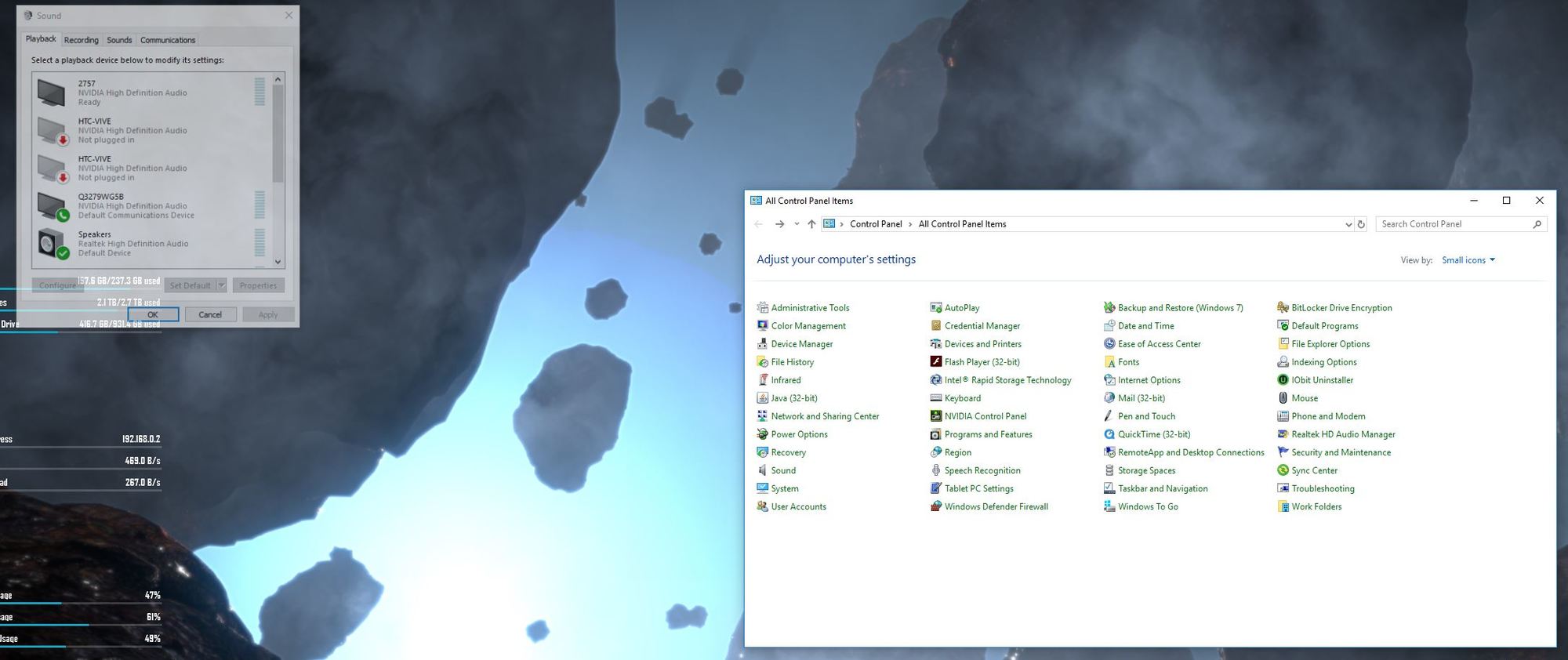Open the Tablet PC Settings link

click(x=978, y=488)
